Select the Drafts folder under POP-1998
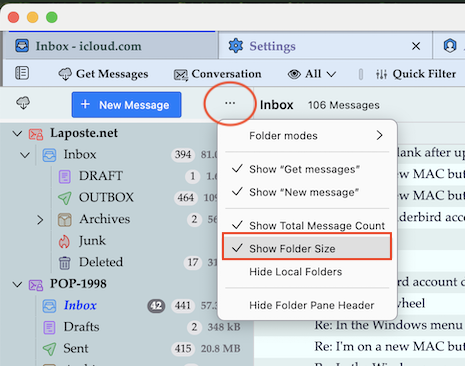The height and width of the screenshot is (366, 465). pos(81,327)
